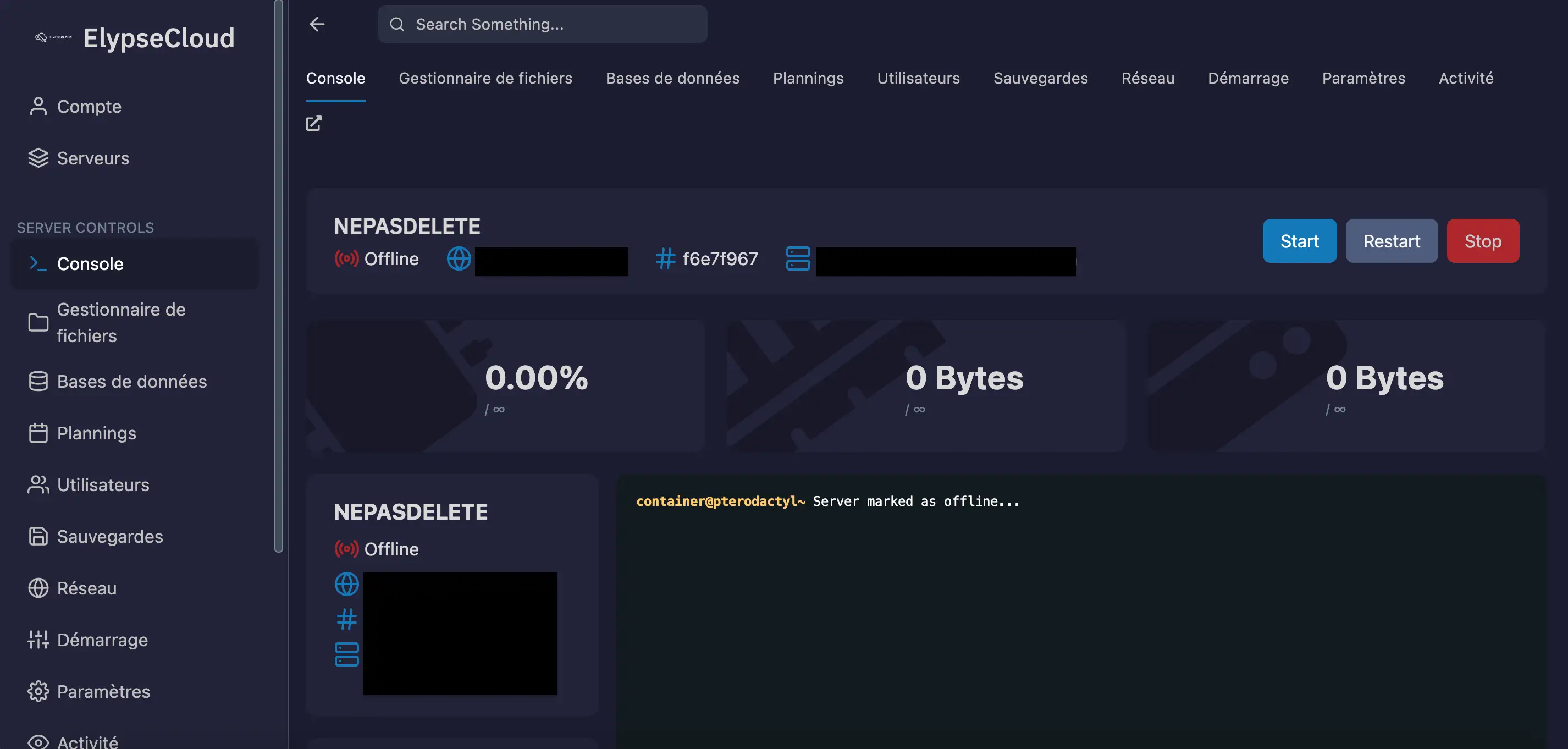Click the ElypseCloud brand name
The height and width of the screenshot is (749, 1568).
click(159, 38)
